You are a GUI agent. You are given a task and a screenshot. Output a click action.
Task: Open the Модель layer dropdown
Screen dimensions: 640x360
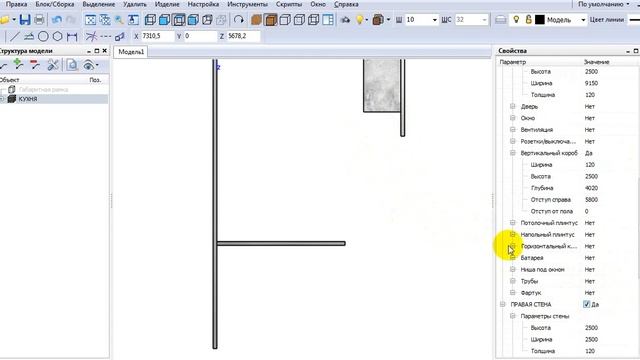pyautogui.click(x=583, y=20)
